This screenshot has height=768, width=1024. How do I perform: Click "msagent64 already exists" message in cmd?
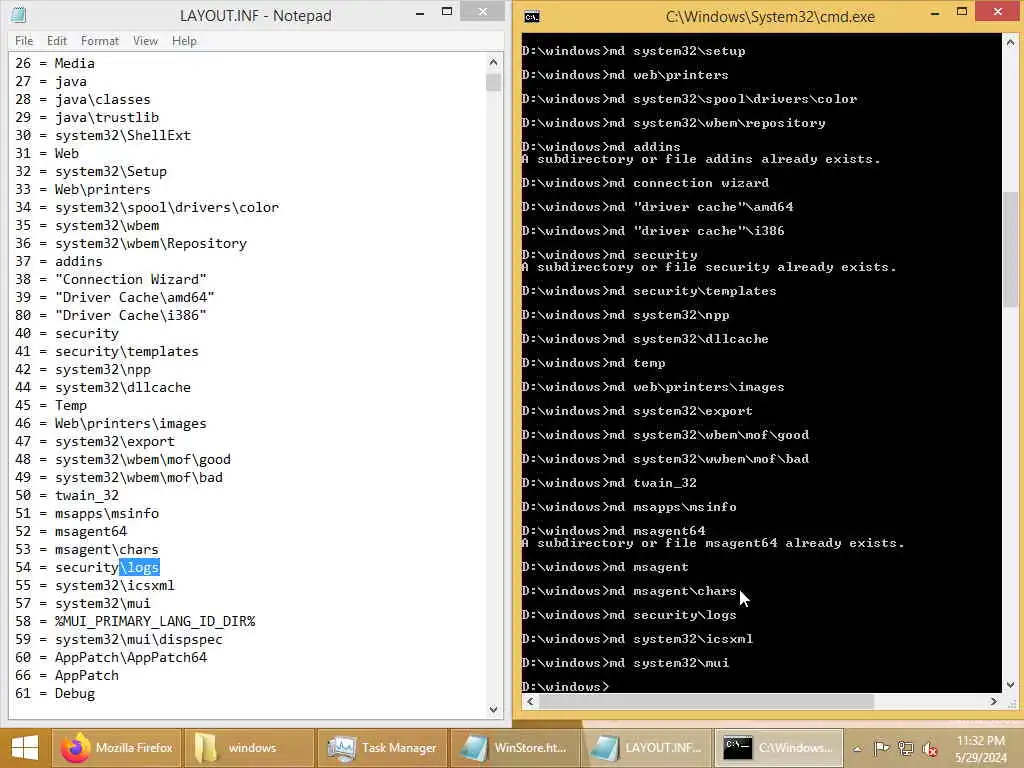pos(713,543)
